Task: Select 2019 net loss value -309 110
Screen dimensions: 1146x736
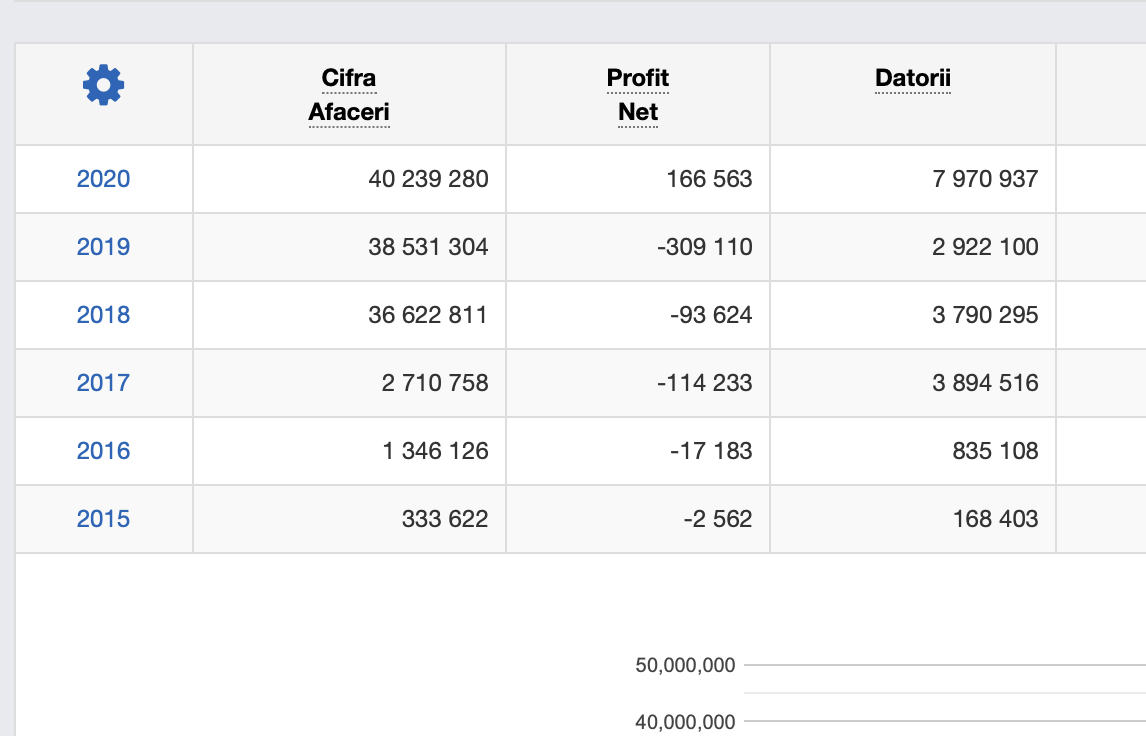Action: [x=704, y=247]
